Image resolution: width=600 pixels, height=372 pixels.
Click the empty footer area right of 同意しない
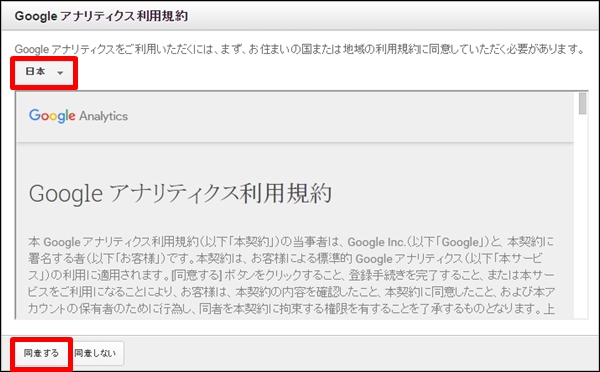point(360,353)
